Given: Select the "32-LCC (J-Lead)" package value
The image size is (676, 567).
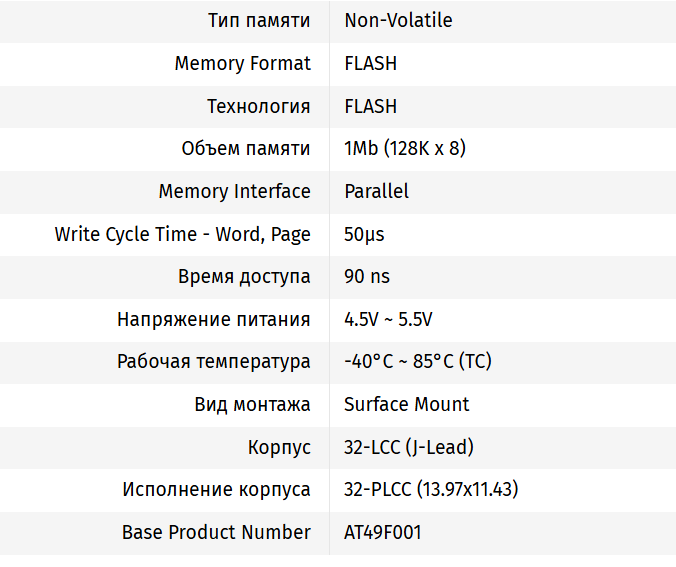Looking at the screenshot, I should [408, 447].
